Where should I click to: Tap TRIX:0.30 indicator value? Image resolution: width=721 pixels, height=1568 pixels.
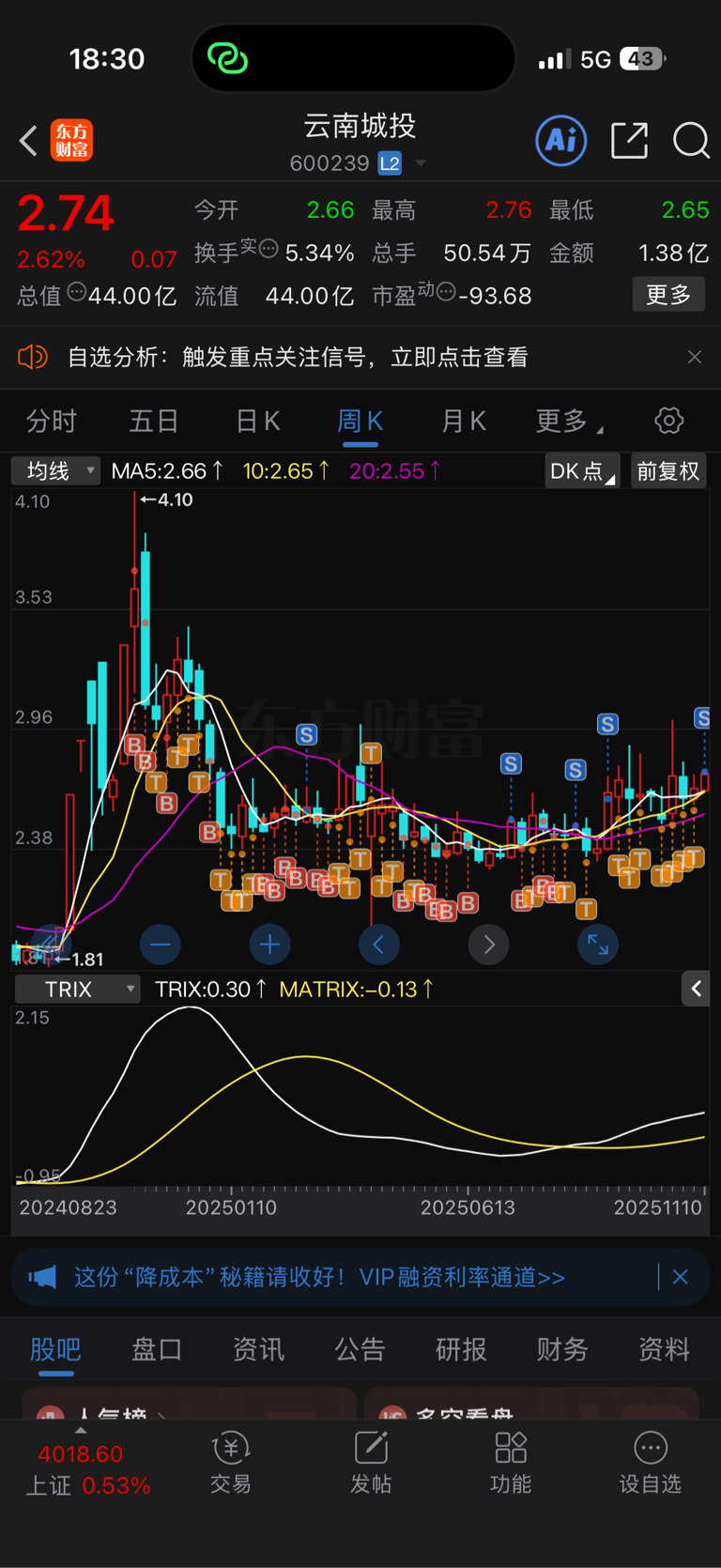(210, 989)
